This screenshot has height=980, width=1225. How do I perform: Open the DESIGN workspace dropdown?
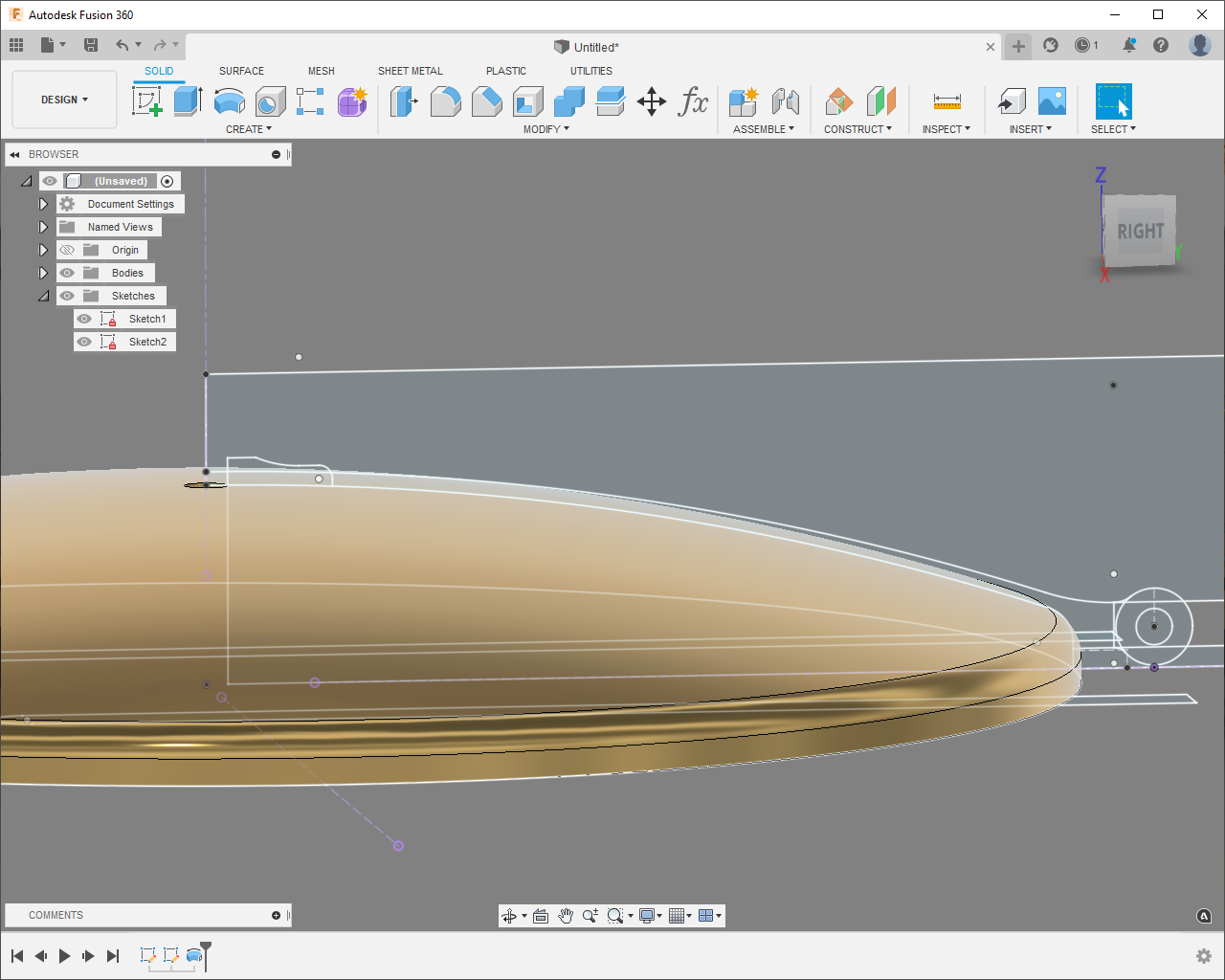pos(64,100)
